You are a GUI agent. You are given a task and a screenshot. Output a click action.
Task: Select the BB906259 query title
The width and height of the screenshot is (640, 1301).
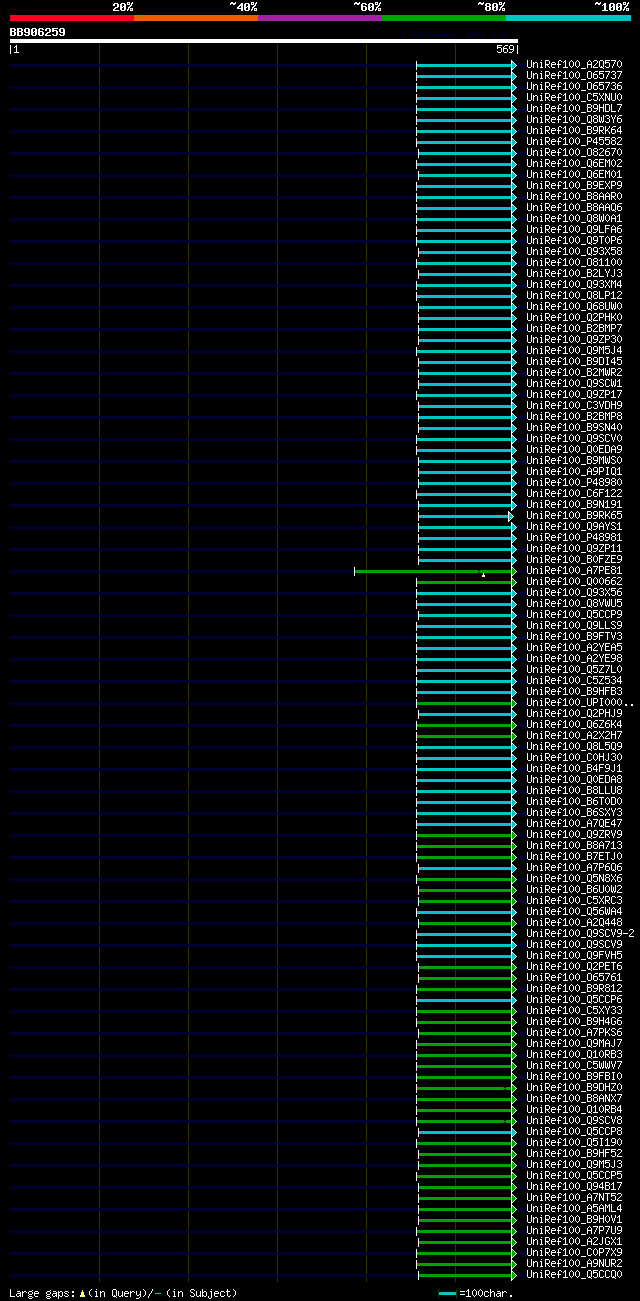point(38,32)
